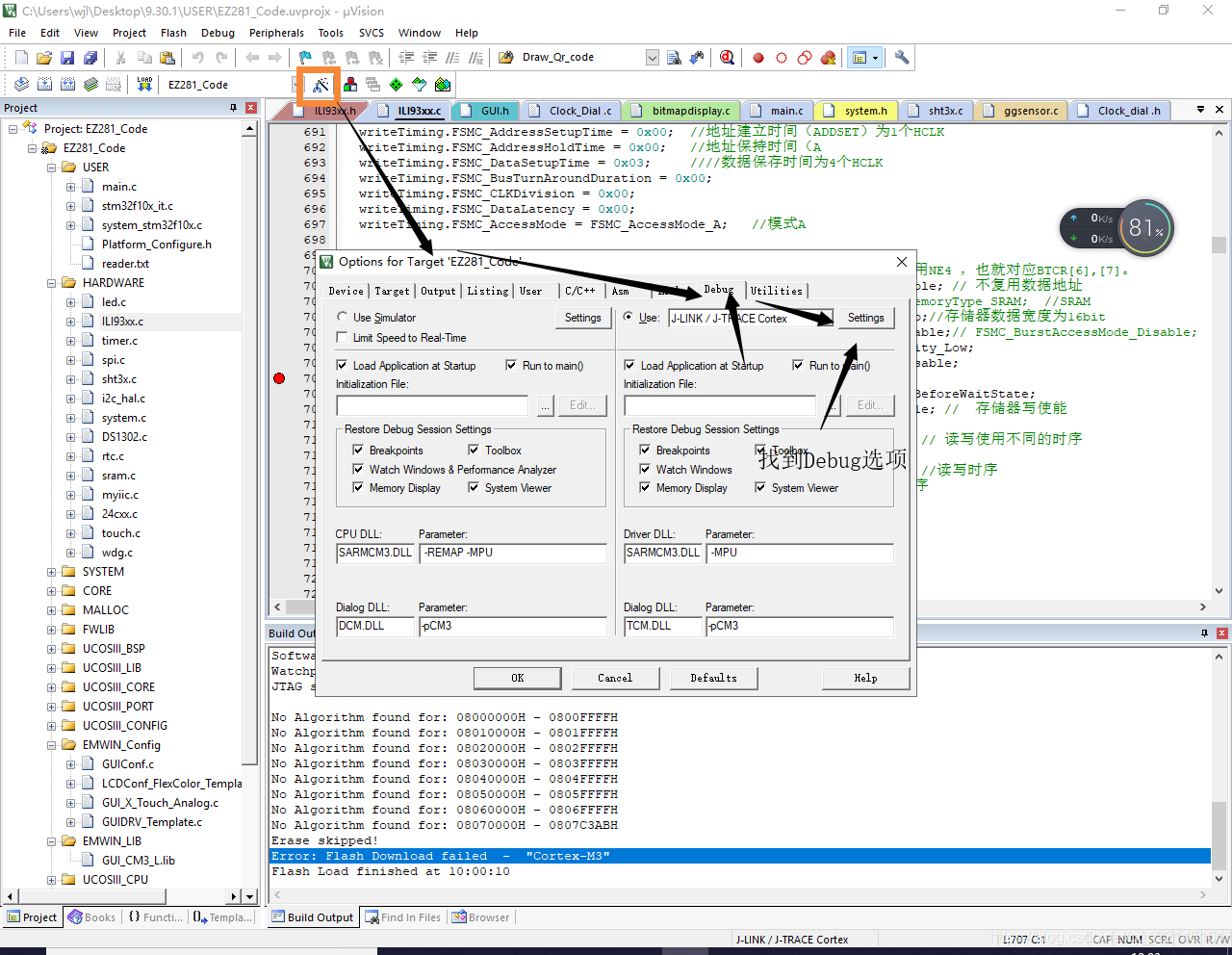This screenshot has width=1232, height=955.
Task: Open the Utilities tab in Options dialog
Action: coord(777,291)
